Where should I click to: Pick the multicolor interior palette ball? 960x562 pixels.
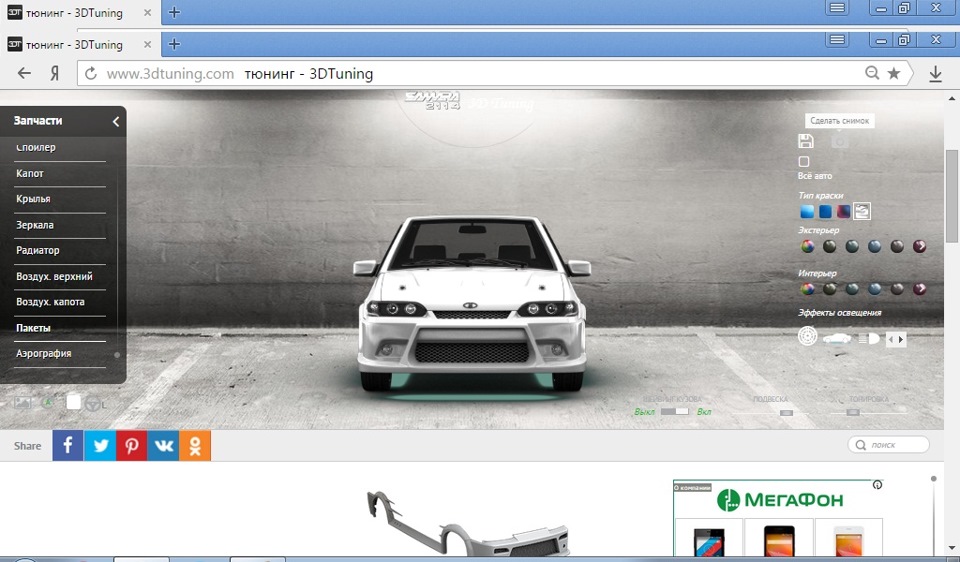coord(808,289)
